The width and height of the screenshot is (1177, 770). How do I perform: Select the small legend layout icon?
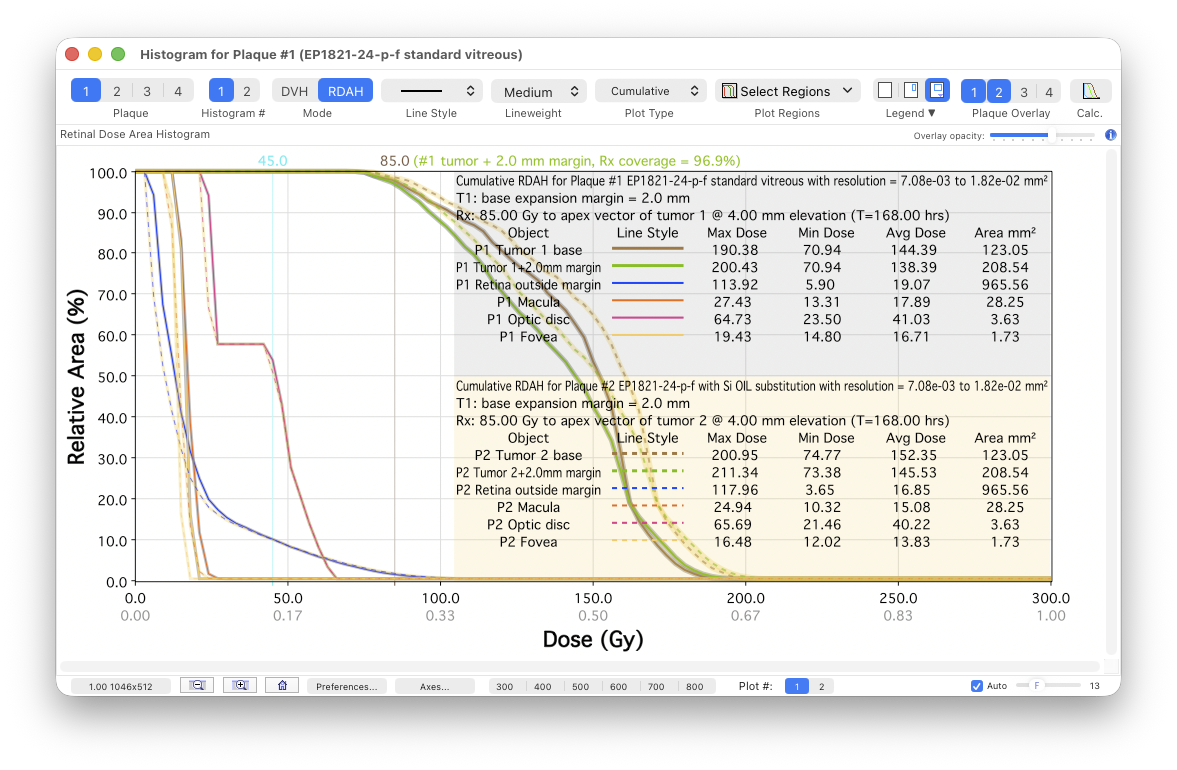(910, 91)
